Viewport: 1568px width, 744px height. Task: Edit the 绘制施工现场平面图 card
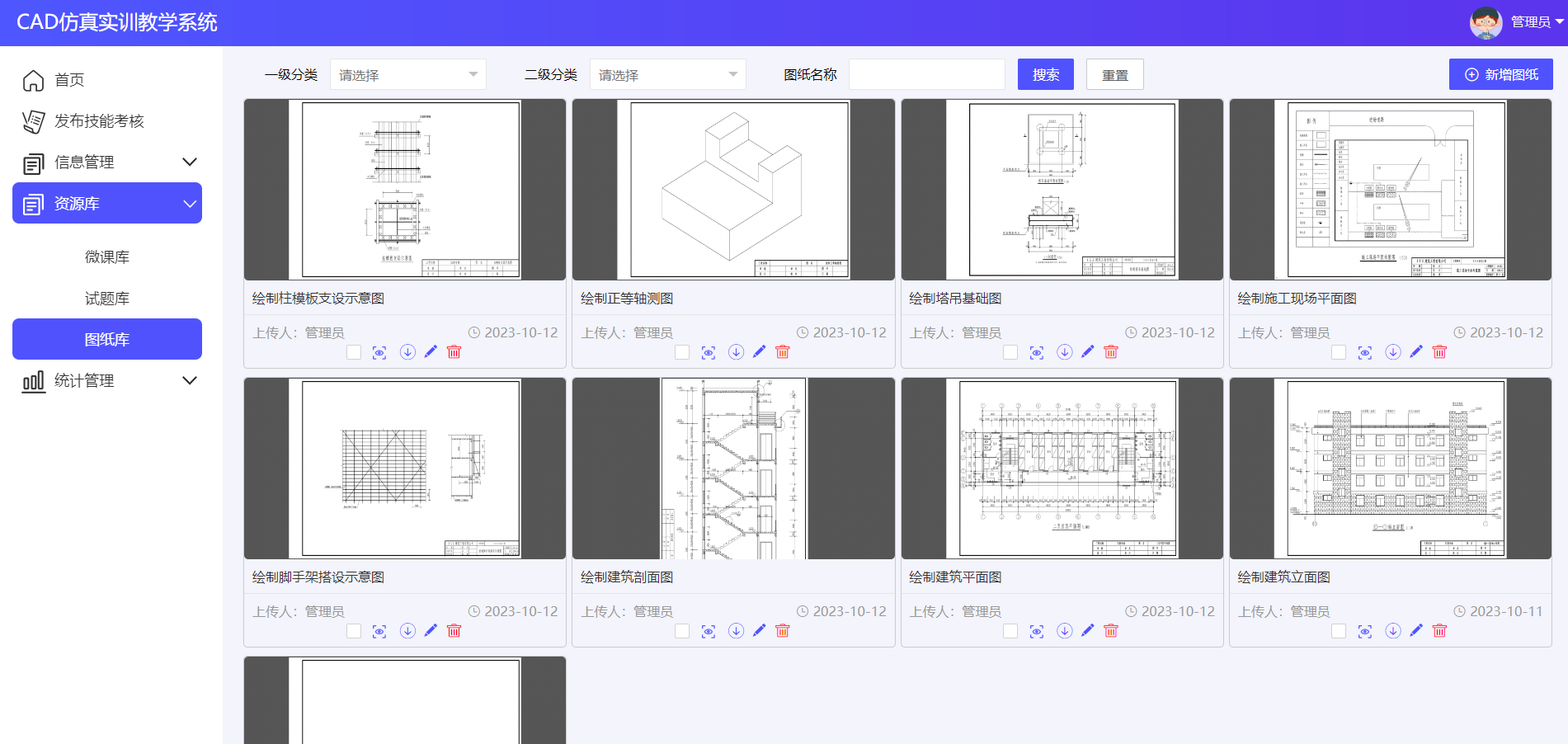[x=1416, y=352]
